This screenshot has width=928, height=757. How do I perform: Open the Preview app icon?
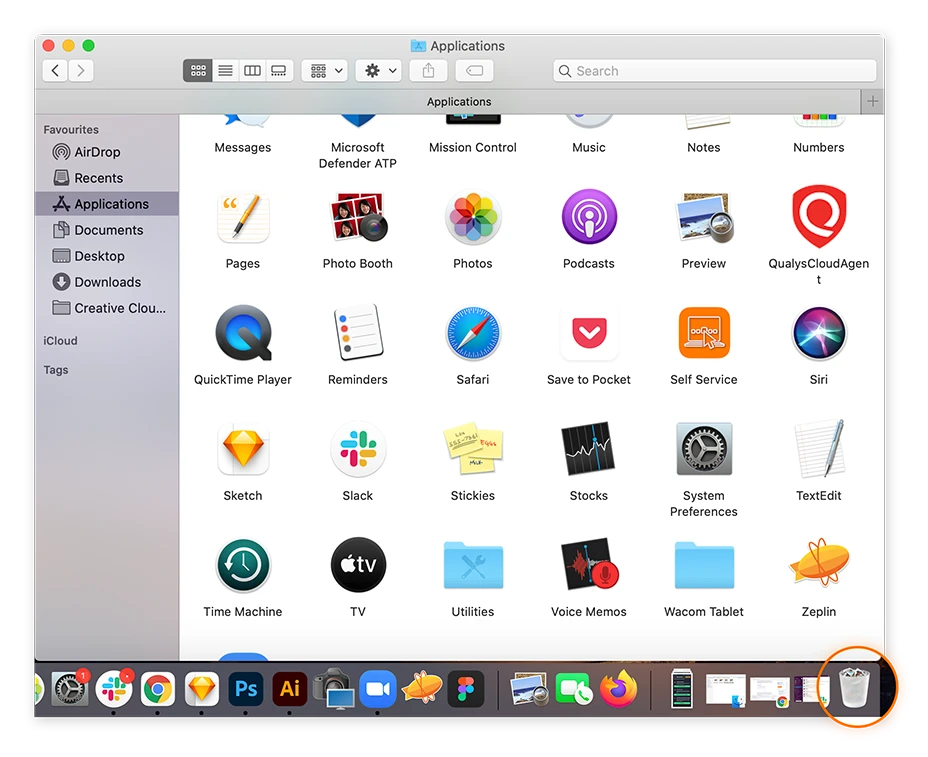(704, 217)
